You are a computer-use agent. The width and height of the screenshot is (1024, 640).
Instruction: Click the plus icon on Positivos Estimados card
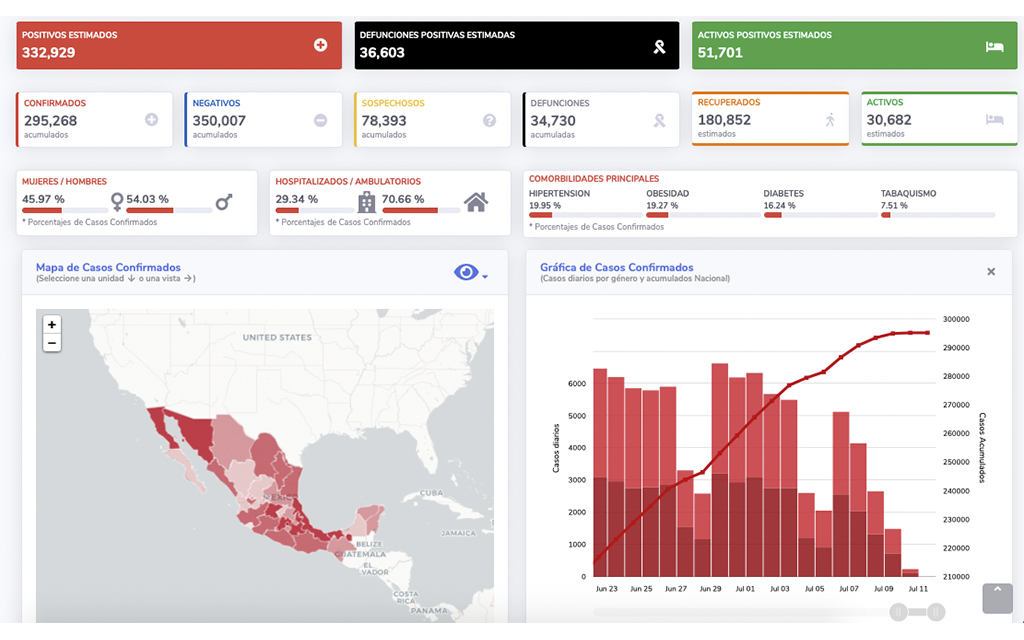tap(320, 45)
